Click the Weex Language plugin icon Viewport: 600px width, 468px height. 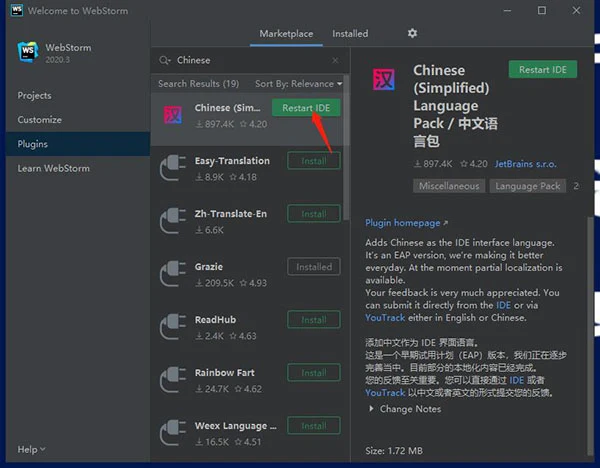173,433
